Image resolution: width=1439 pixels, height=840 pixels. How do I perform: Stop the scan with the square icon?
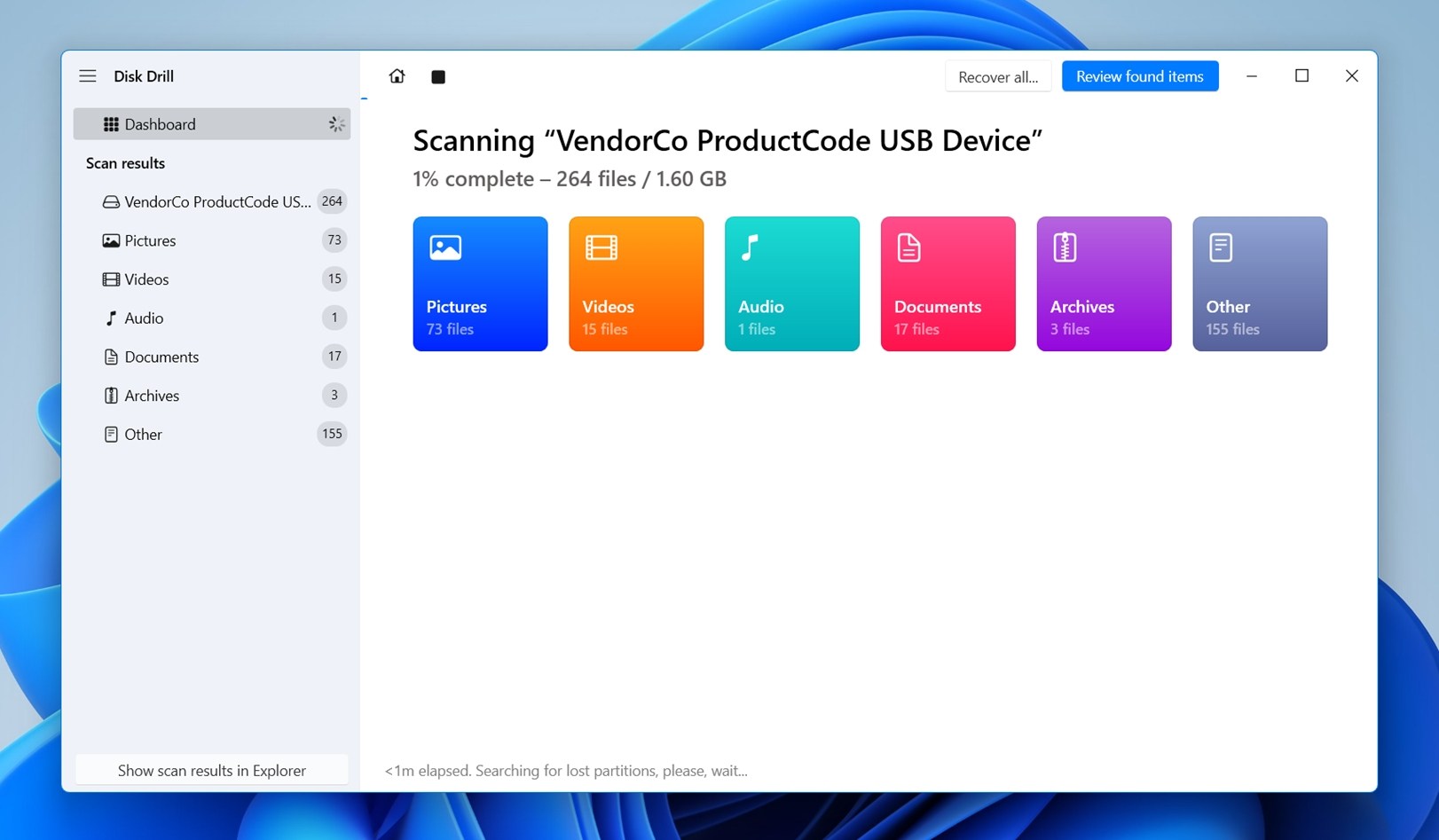coord(438,77)
